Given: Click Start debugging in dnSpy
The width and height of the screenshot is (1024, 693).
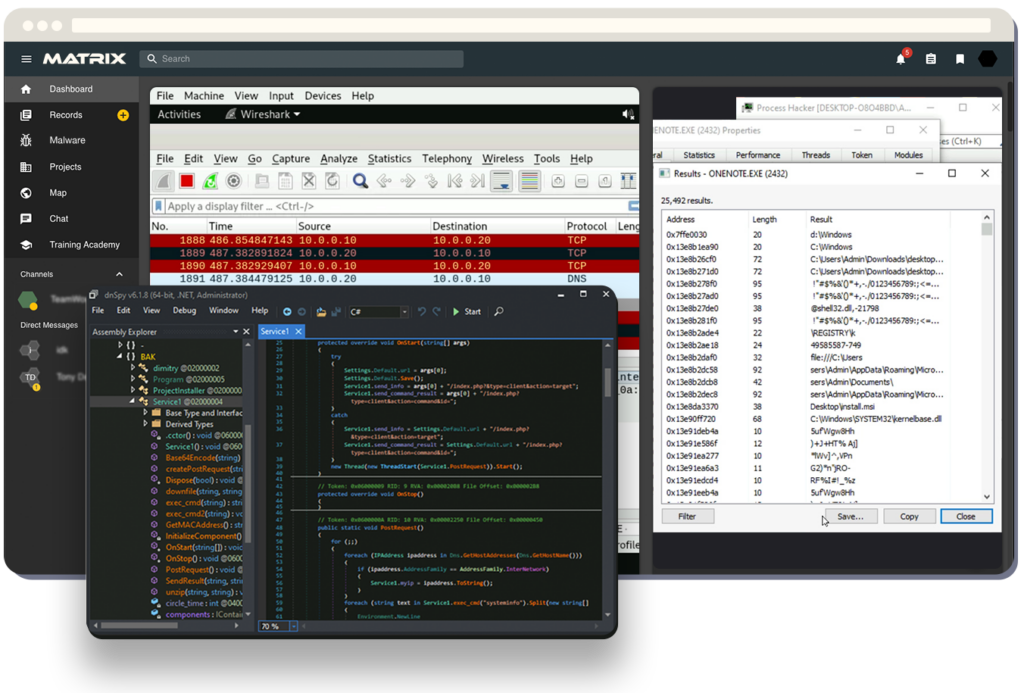Looking at the screenshot, I should (467, 312).
